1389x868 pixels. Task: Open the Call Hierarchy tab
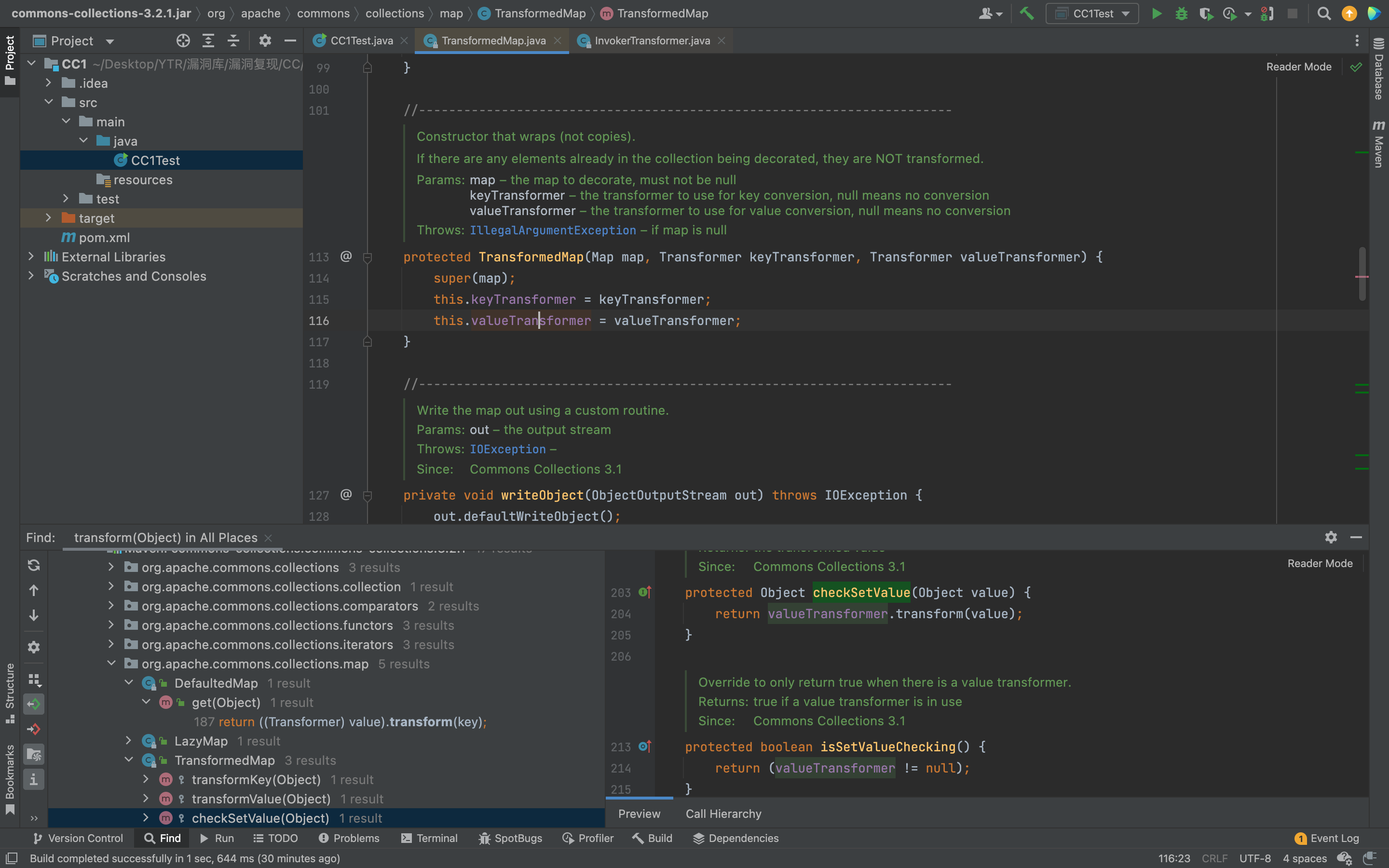point(723,814)
